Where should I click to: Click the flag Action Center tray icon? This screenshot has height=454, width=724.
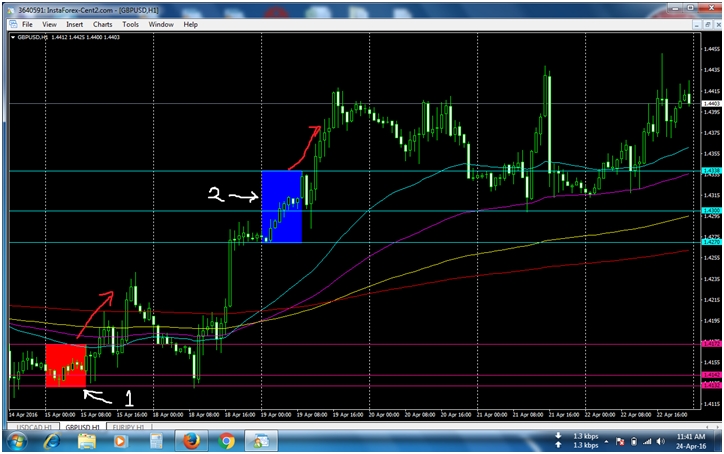point(620,442)
